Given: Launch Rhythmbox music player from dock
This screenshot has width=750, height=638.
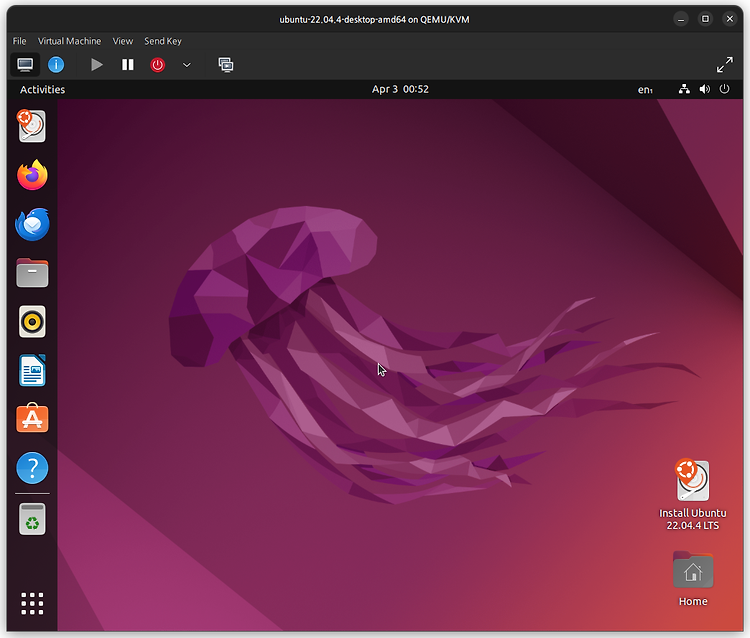Looking at the screenshot, I should point(32,321).
